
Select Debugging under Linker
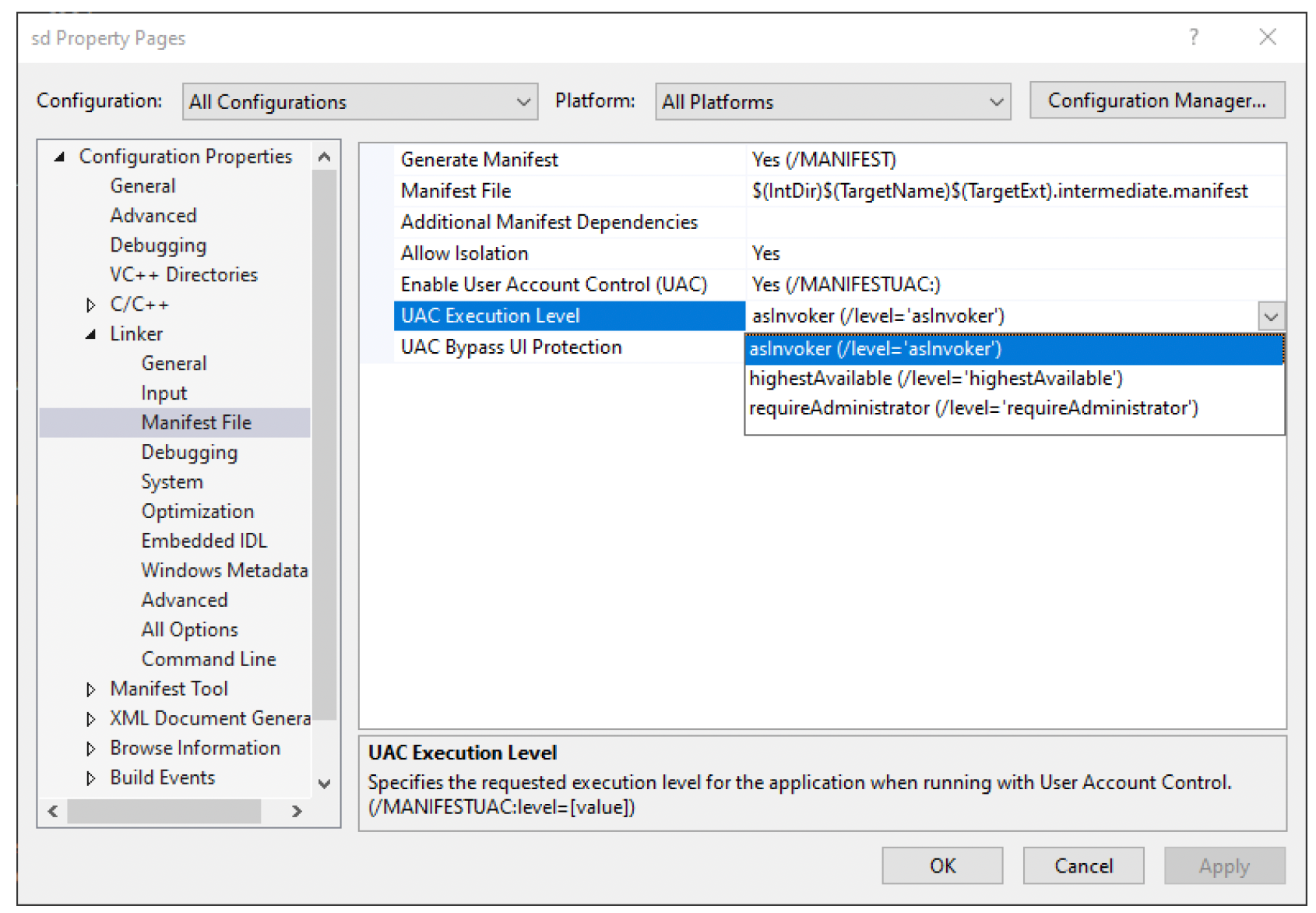click(189, 453)
